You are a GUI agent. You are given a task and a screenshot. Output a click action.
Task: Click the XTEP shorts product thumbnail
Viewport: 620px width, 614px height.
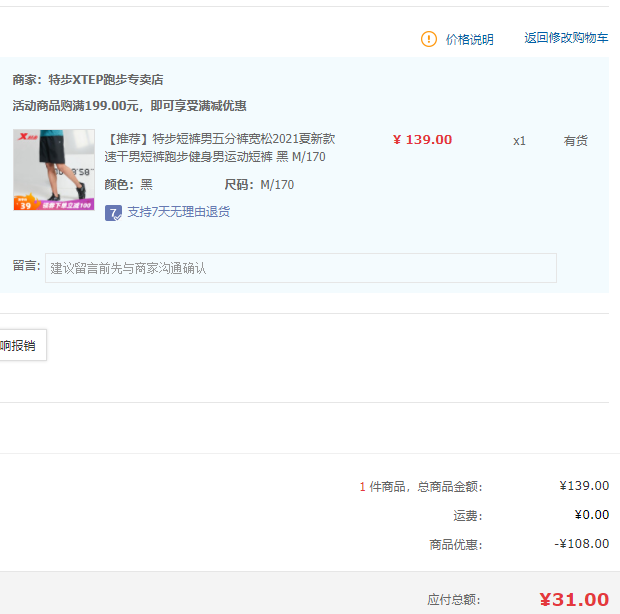54,170
